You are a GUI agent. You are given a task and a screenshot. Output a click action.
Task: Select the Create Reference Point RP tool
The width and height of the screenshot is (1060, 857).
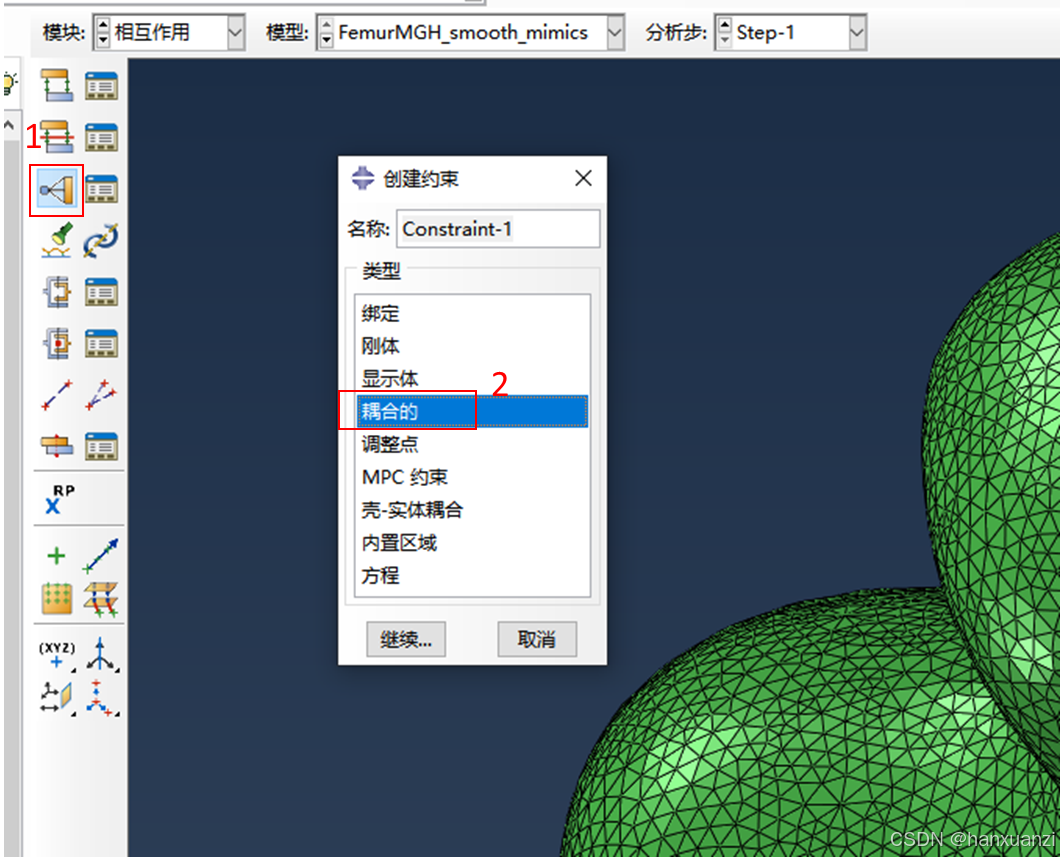point(60,499)
